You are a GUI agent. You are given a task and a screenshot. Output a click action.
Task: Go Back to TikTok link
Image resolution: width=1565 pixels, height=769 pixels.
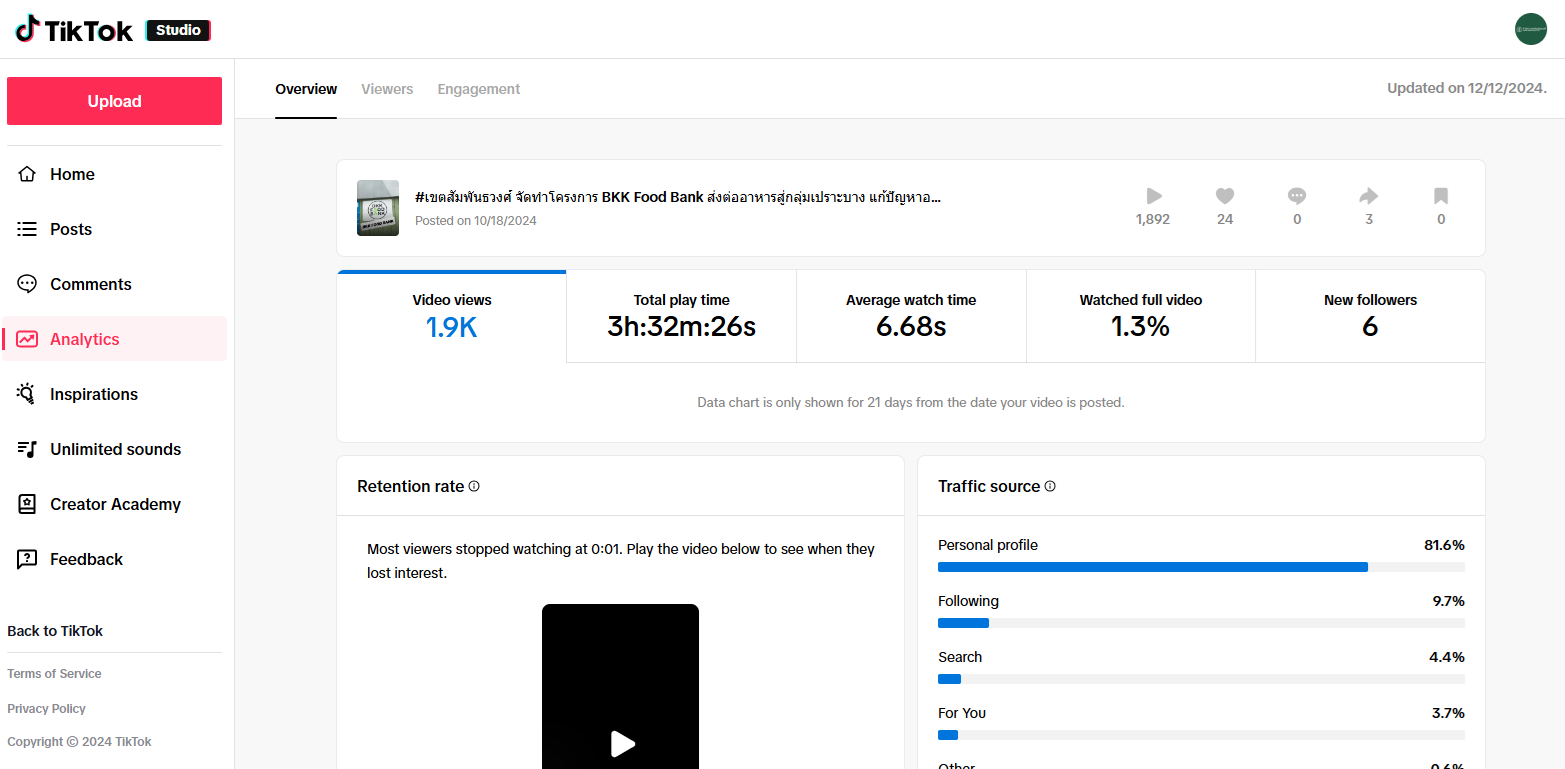(x=55, y=631)
